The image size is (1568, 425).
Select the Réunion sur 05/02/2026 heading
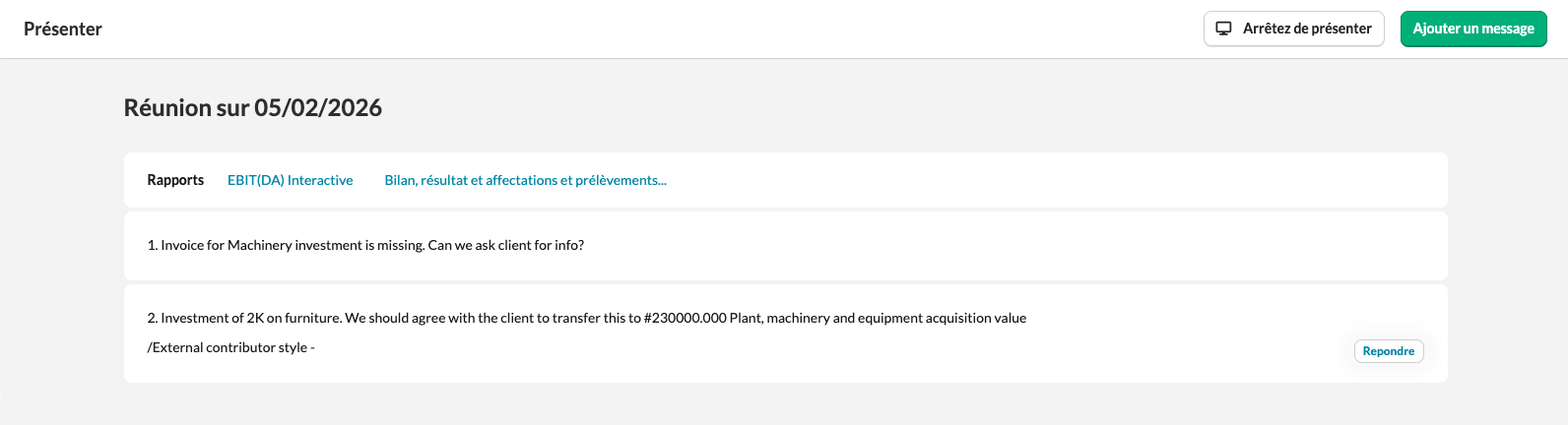pyautogui.click(x=252, y=108)
